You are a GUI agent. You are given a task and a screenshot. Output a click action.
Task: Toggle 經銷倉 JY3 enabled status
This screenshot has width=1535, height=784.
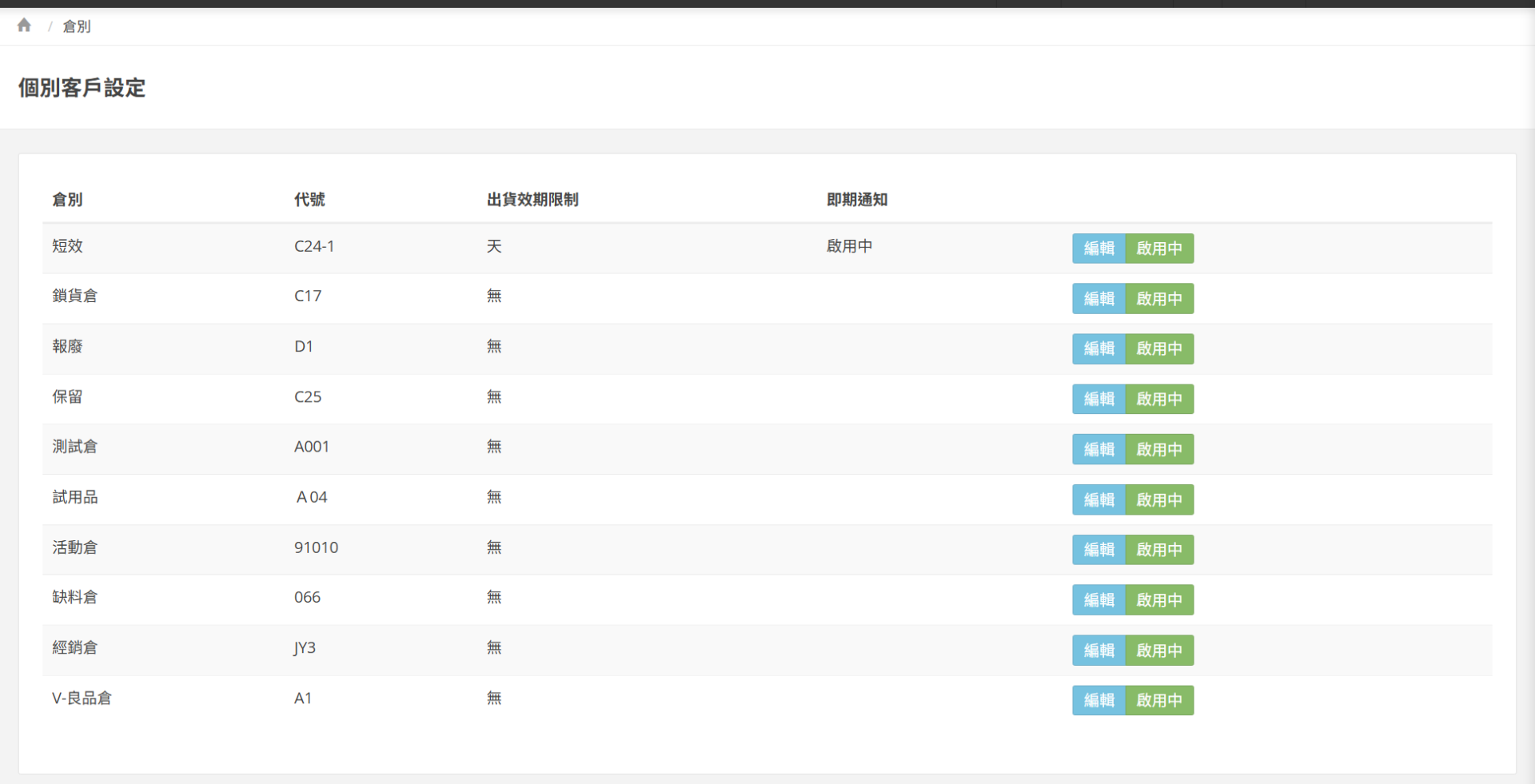coord(1158,651)
